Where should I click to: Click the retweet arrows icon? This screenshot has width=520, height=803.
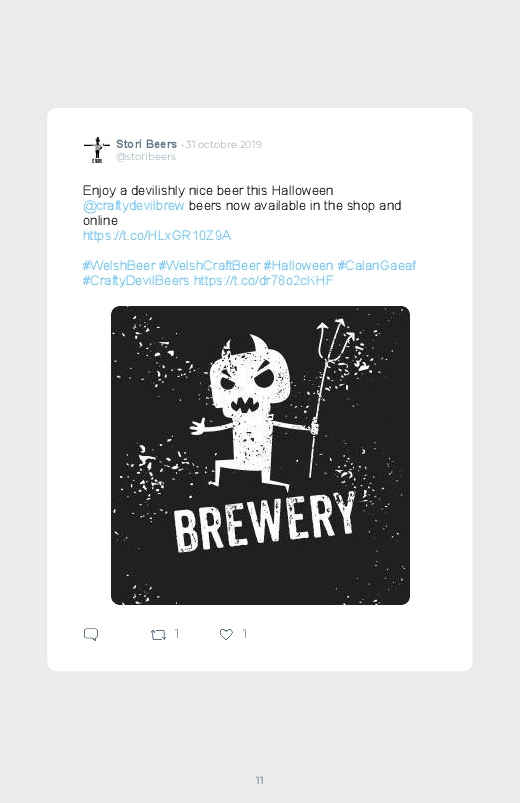click(158, 635)
